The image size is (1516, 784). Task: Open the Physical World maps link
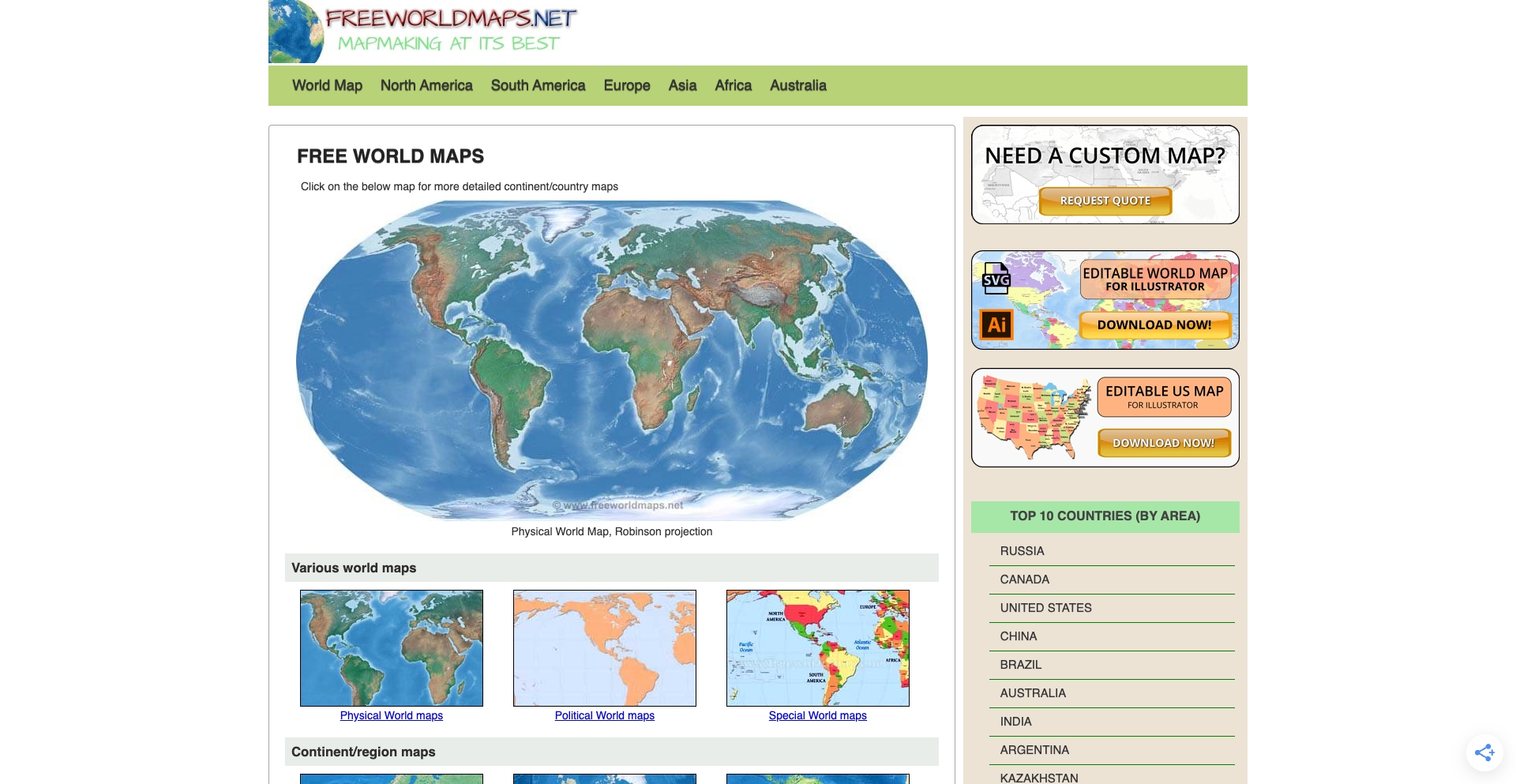(391, 715)
